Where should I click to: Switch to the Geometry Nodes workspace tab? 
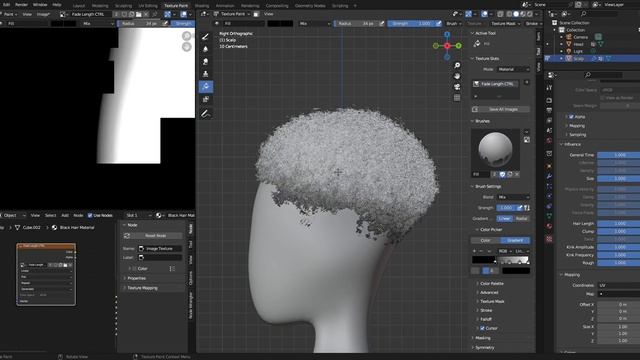point(310,6)
